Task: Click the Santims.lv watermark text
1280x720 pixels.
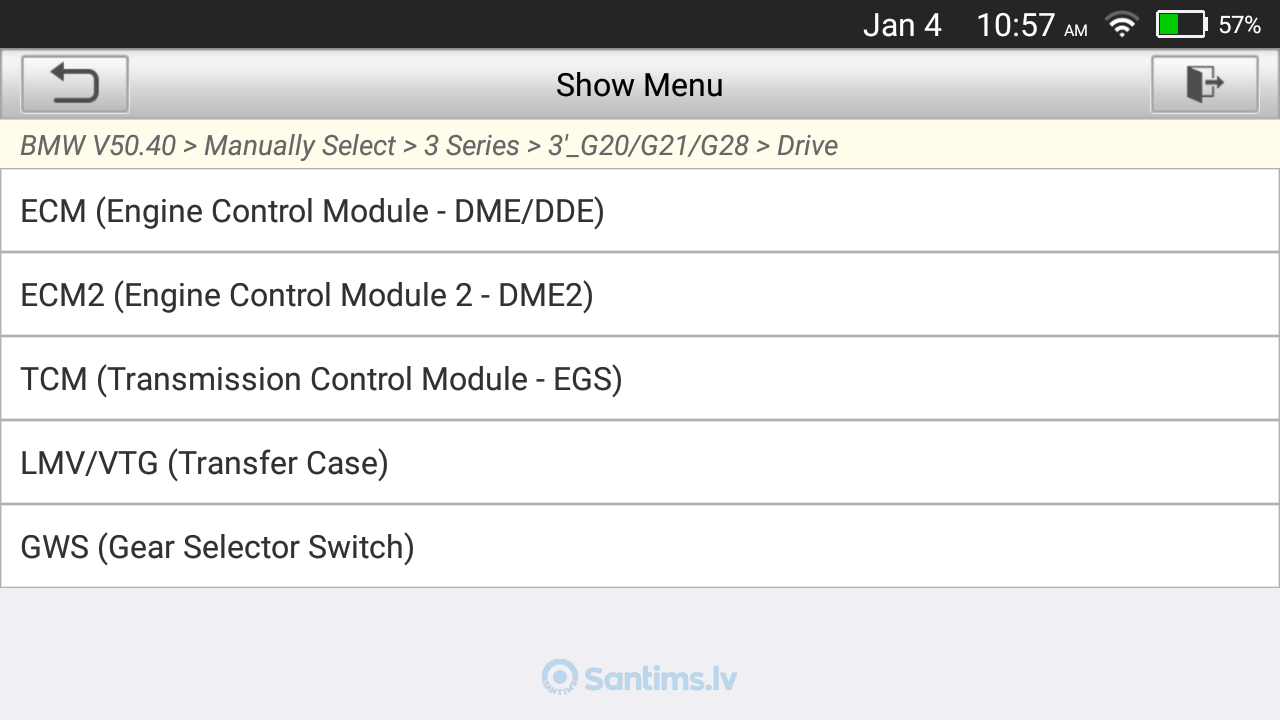Action: tap(661, 679)
